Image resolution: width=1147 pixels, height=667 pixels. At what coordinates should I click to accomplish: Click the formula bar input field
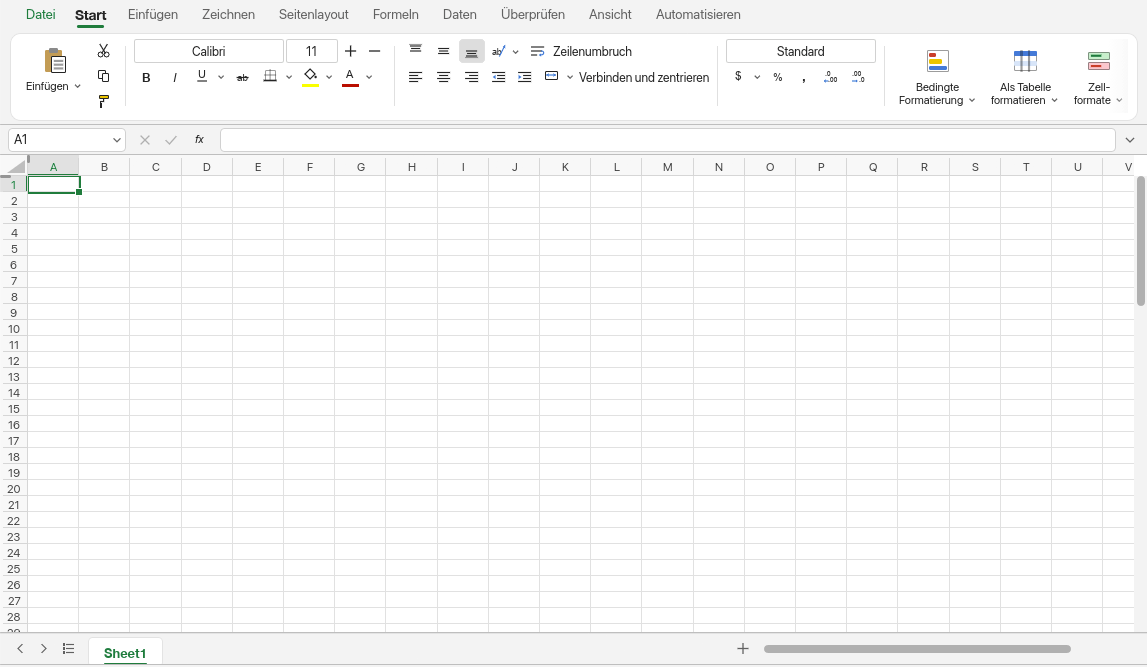point(667,140)
